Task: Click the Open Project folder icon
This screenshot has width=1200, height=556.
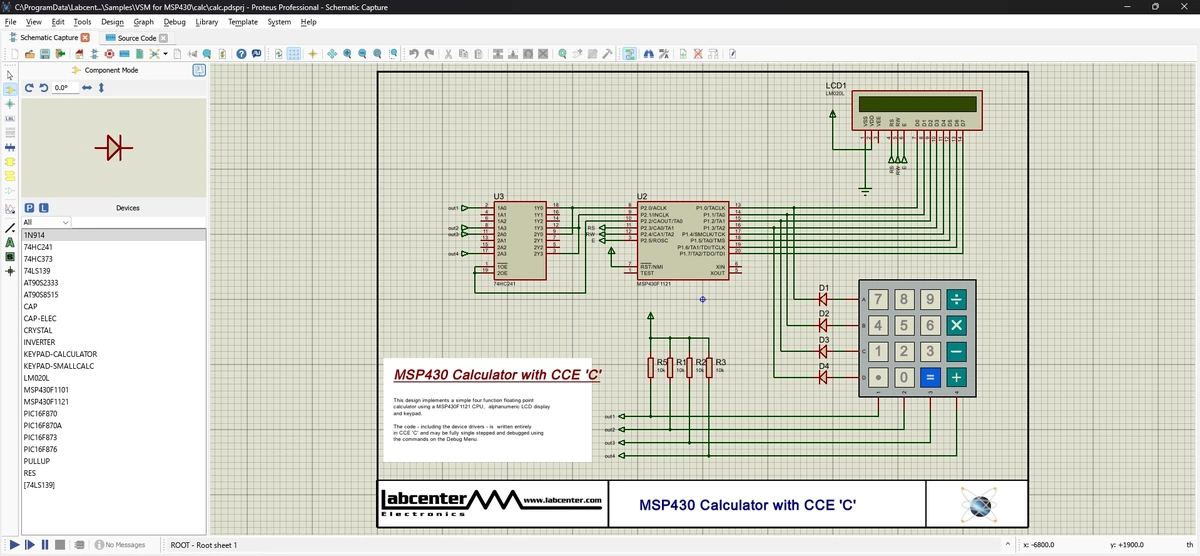Action: [x=30, y=53]
